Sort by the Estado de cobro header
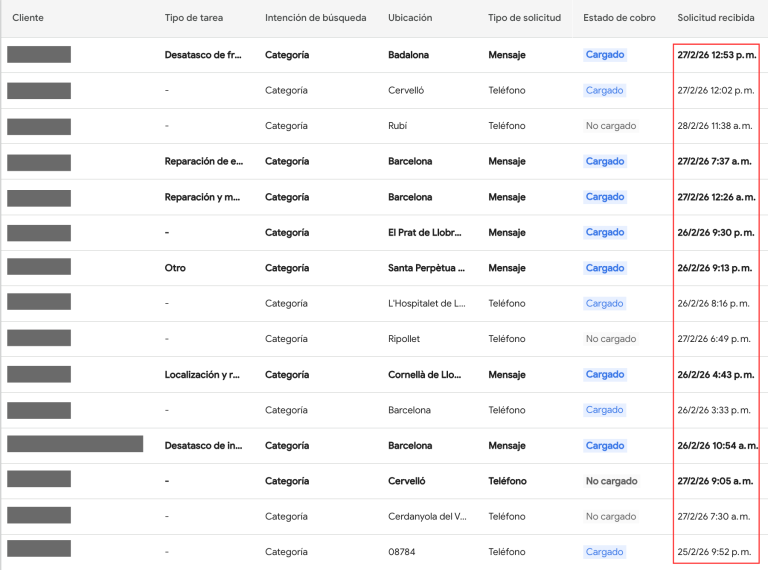 pyautogui.click(x=619, y=18)
